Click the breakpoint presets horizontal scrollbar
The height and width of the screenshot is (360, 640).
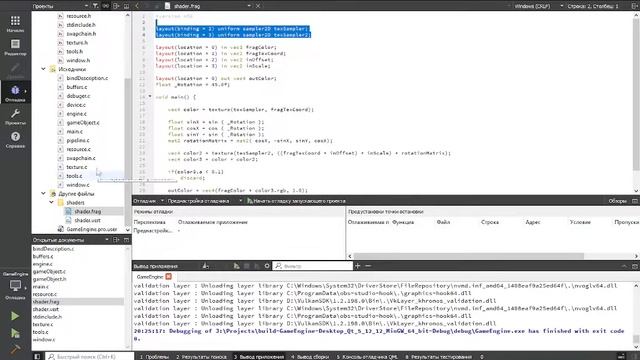469,256
